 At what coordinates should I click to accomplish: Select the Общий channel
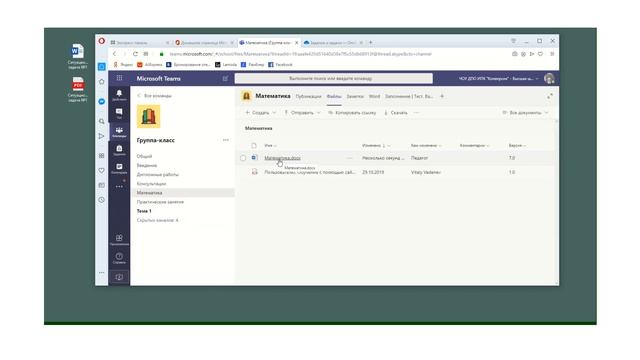144,156
